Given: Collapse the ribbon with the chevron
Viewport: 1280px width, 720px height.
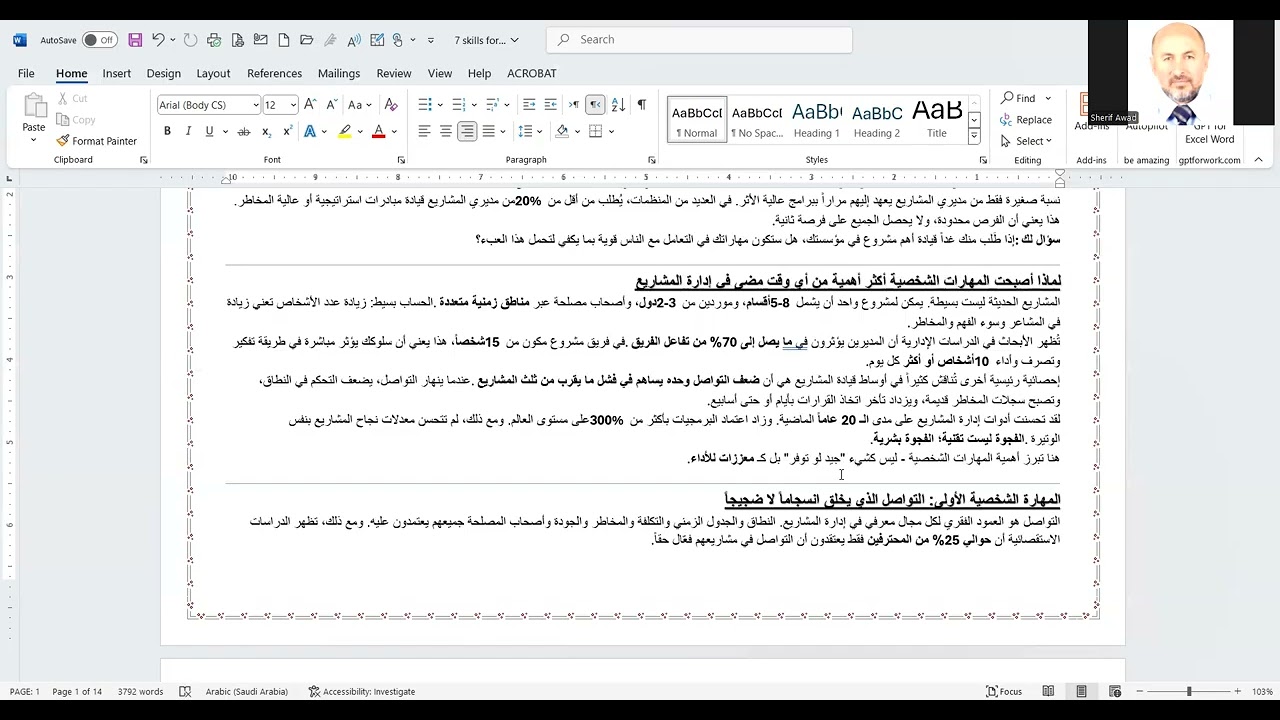Looking at the screenshot, I should click(x=1258, y=160).
